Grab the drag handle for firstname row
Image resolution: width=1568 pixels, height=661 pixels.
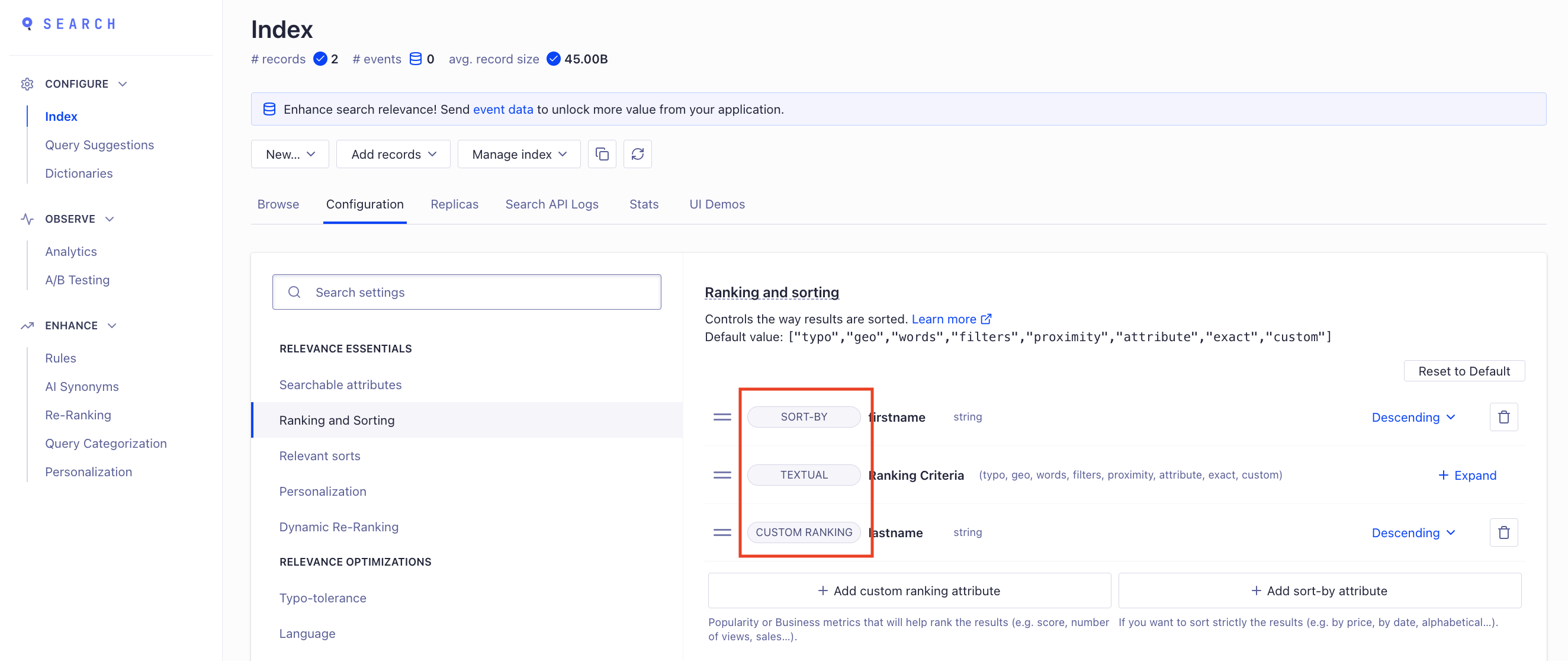pos(722,417)
